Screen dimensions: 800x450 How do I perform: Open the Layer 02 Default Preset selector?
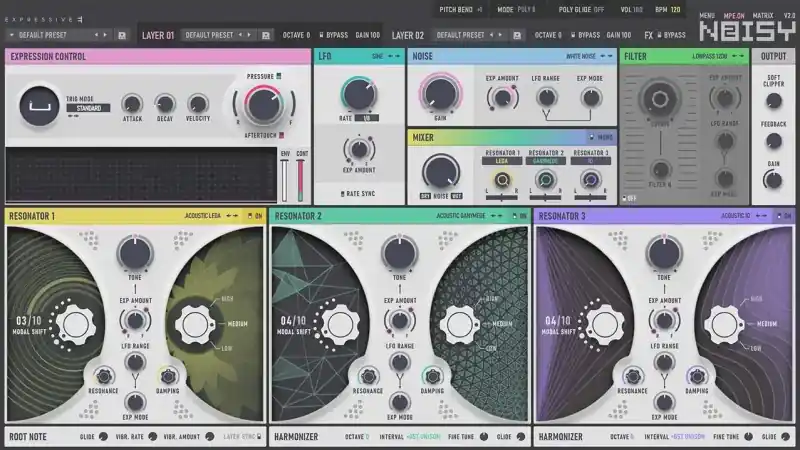pyautogui.click(x=460, y=35)
